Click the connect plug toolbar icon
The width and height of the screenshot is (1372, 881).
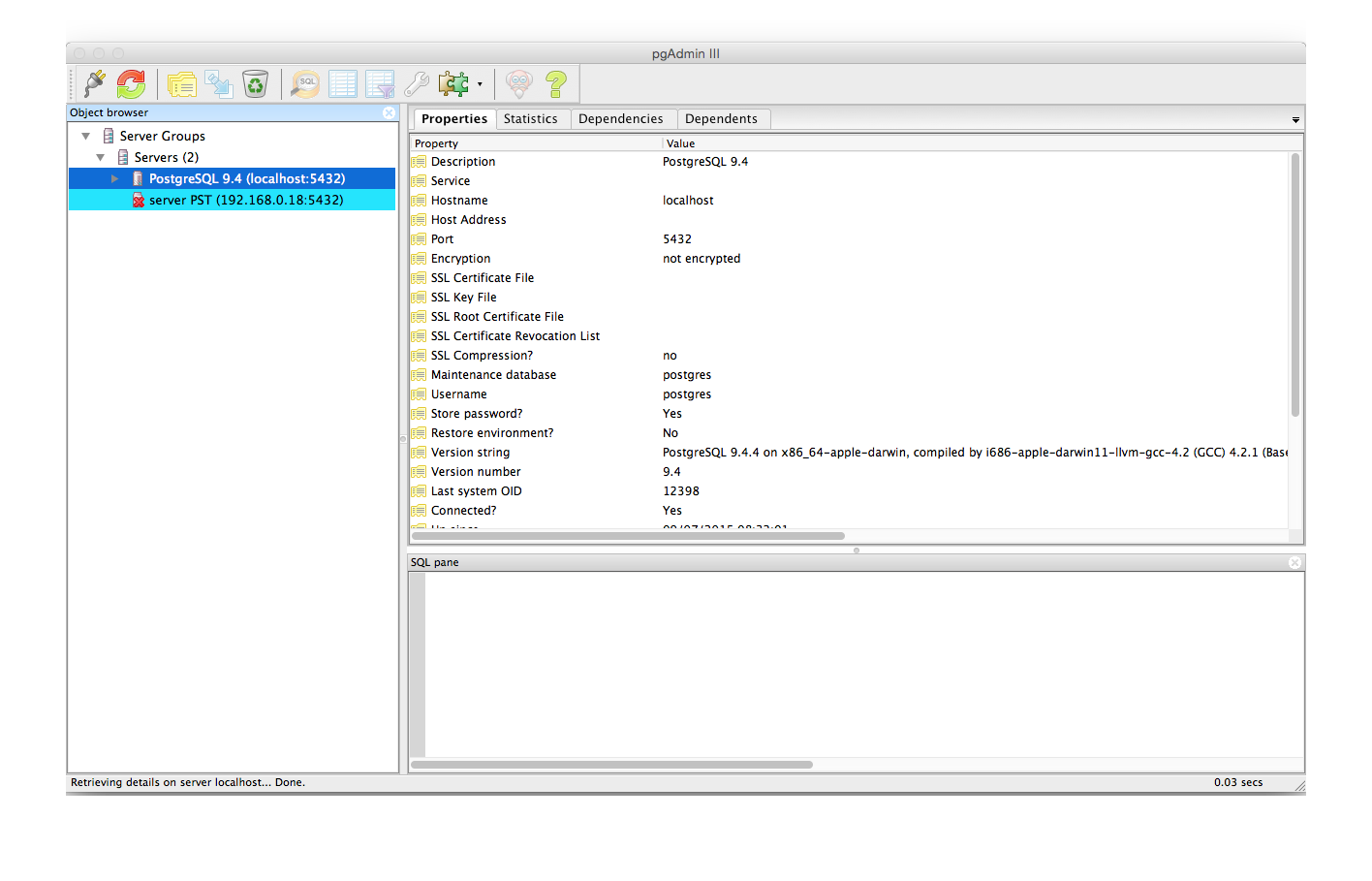point(95,84)
